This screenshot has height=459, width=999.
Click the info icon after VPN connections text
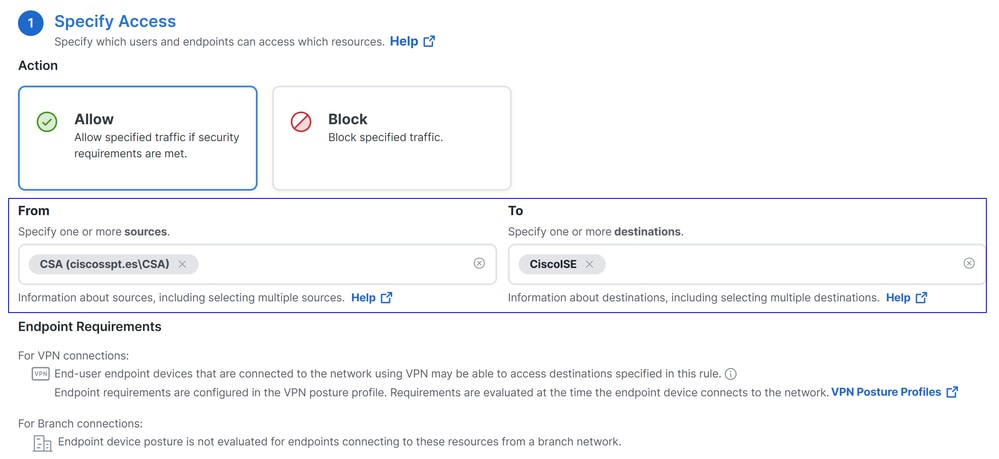731,374
